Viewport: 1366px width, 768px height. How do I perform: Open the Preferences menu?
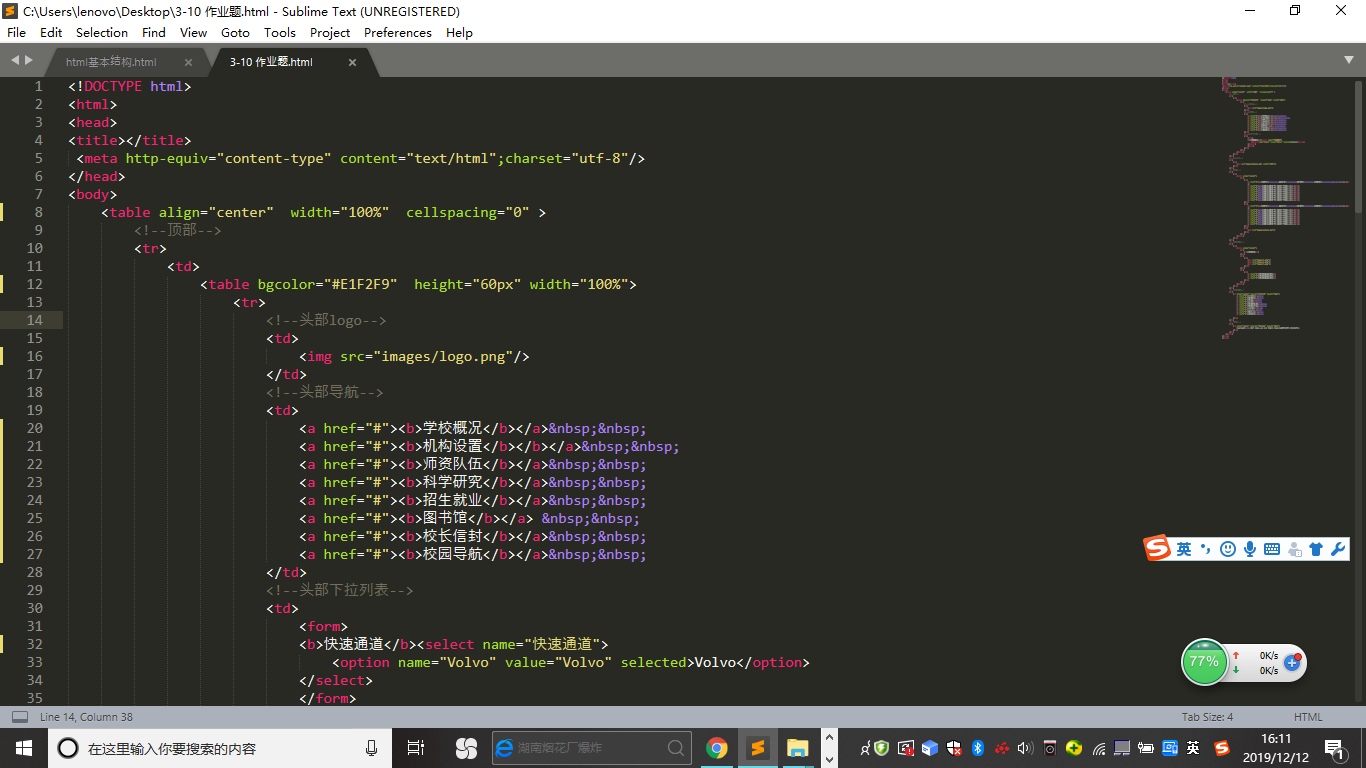tap(398, 32)
